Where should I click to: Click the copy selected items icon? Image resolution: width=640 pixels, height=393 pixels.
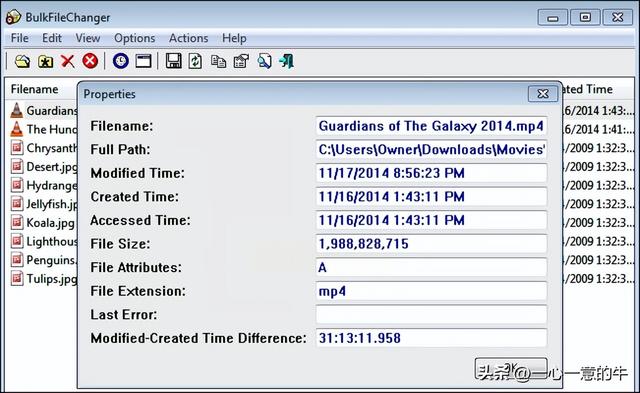218,61
